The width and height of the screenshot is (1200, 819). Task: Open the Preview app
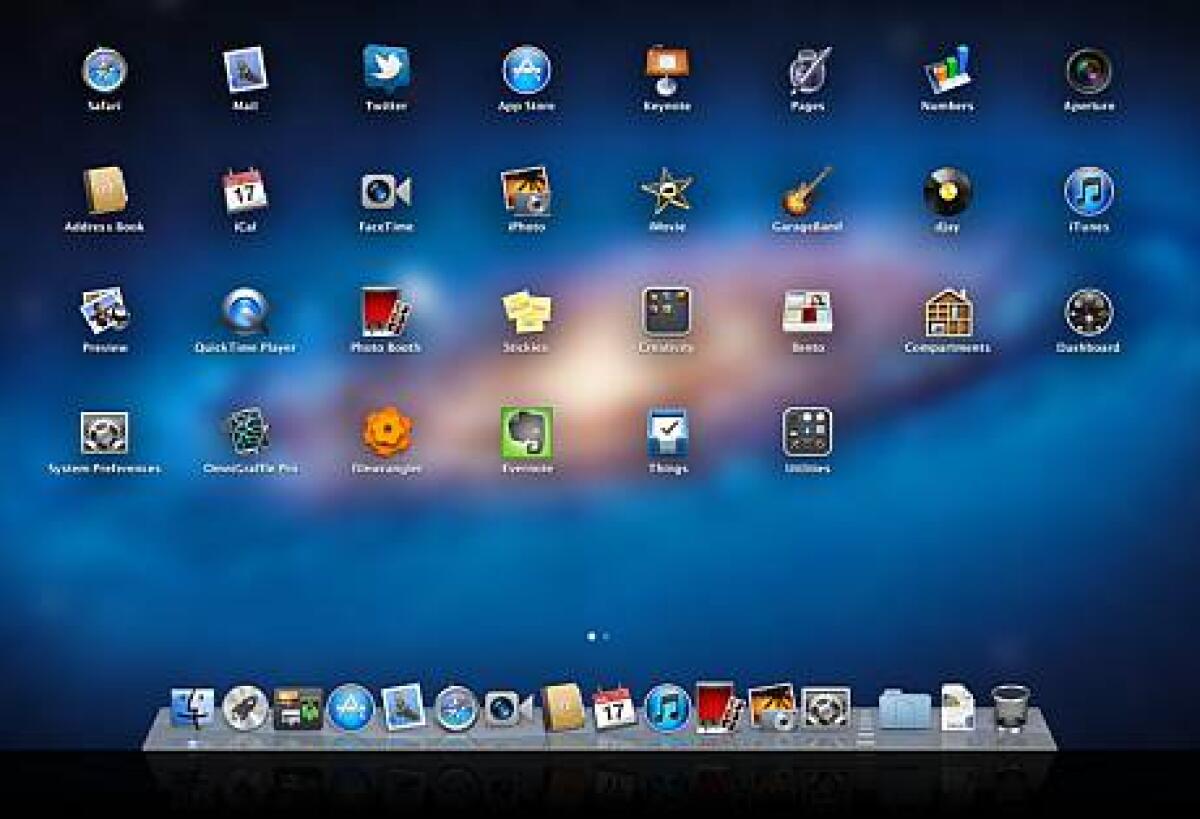tap(105, 311)
